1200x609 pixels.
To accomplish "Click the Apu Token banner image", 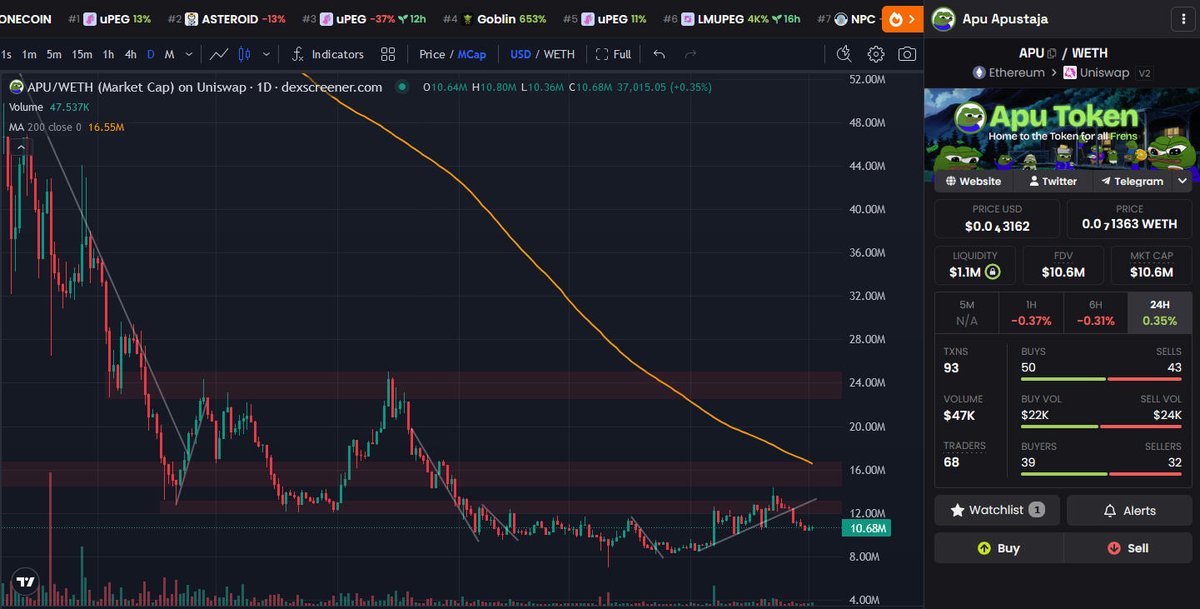I will click(1061, 129).
